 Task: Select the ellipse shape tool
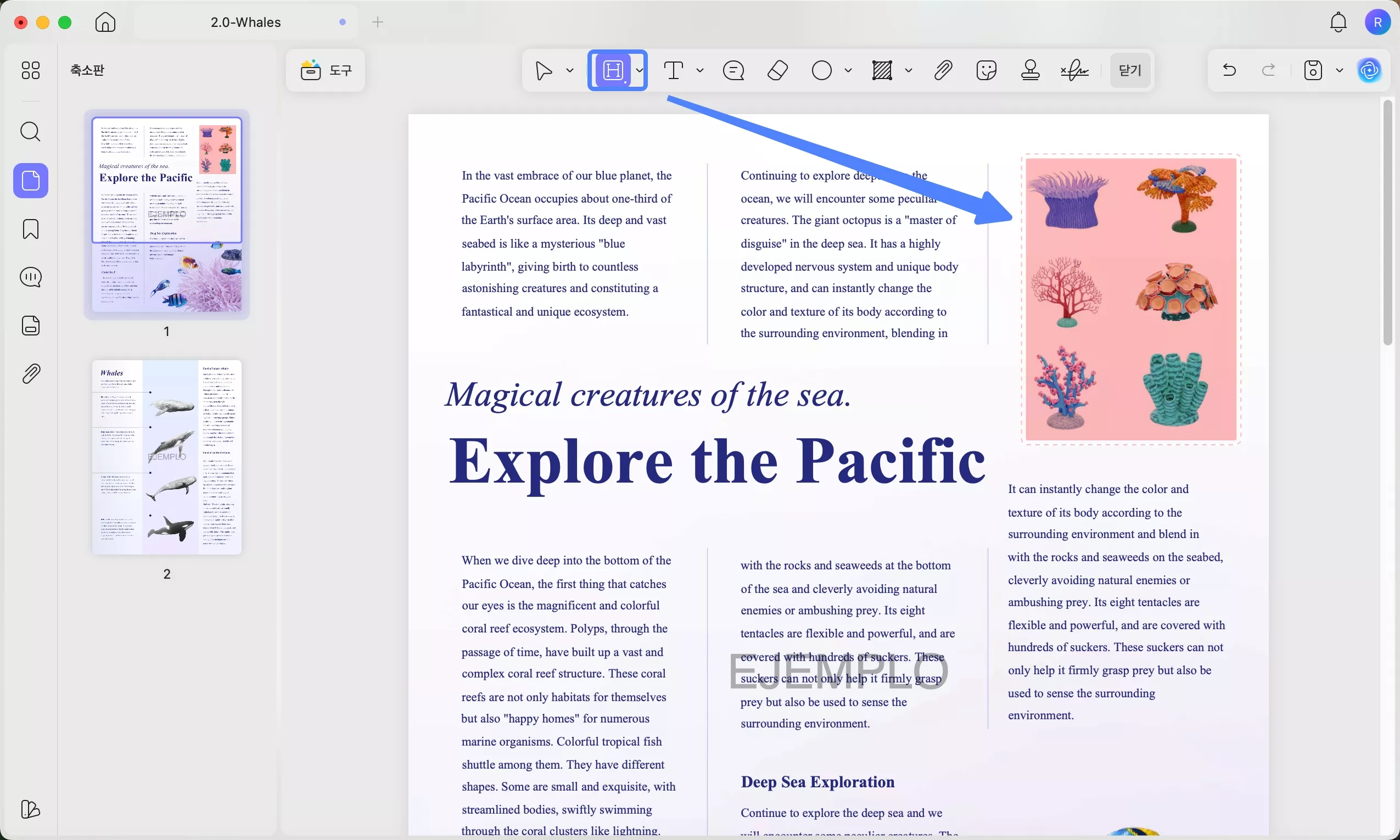pos(822,71)
